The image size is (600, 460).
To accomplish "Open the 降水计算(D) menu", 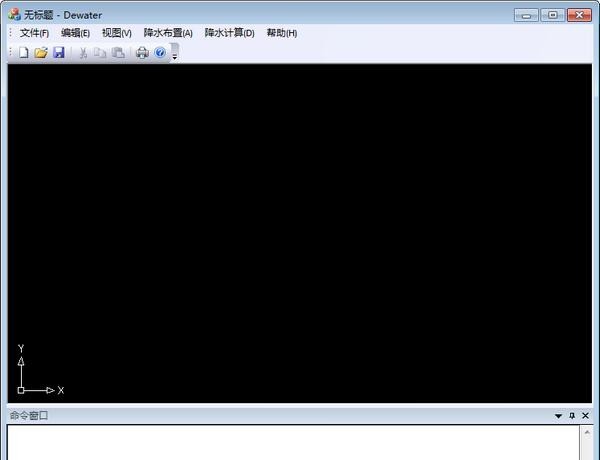I will tap(229, 33).
